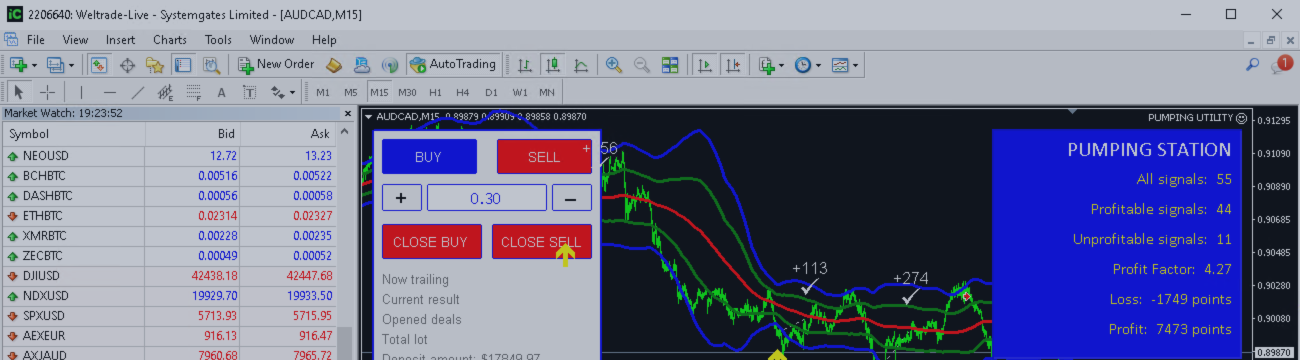Select the Fibonacci Retracement tool

(x=194, y=92)
